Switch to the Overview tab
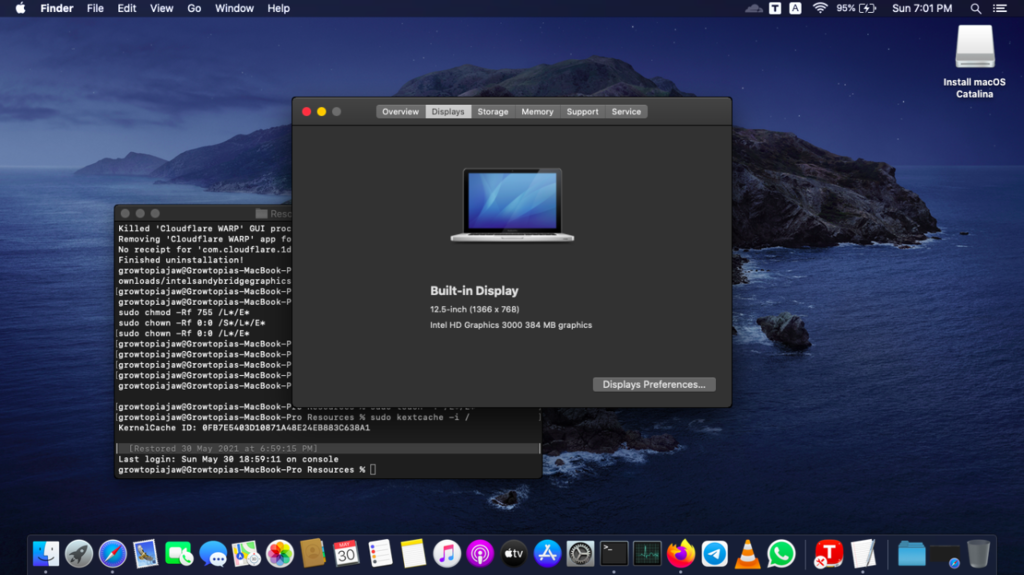Viewport: 1024px width, 575px height. (x=400, y=112)
